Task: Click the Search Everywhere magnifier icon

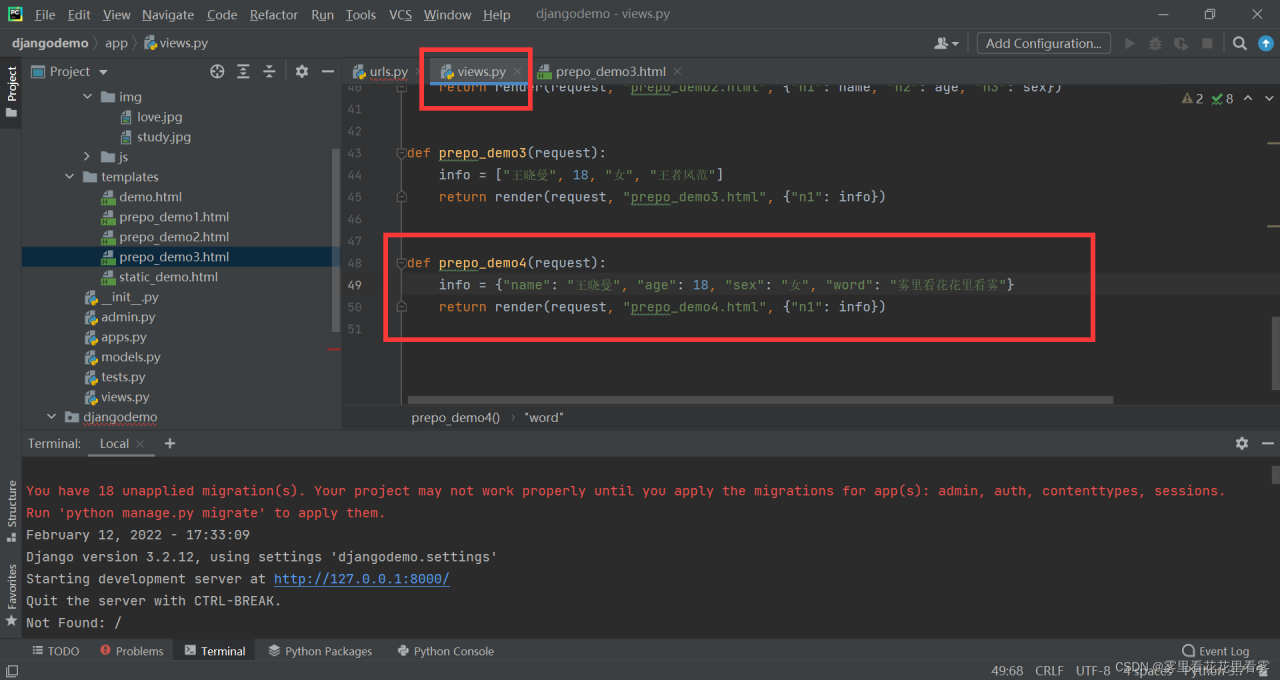Action: pos(1239,43)
